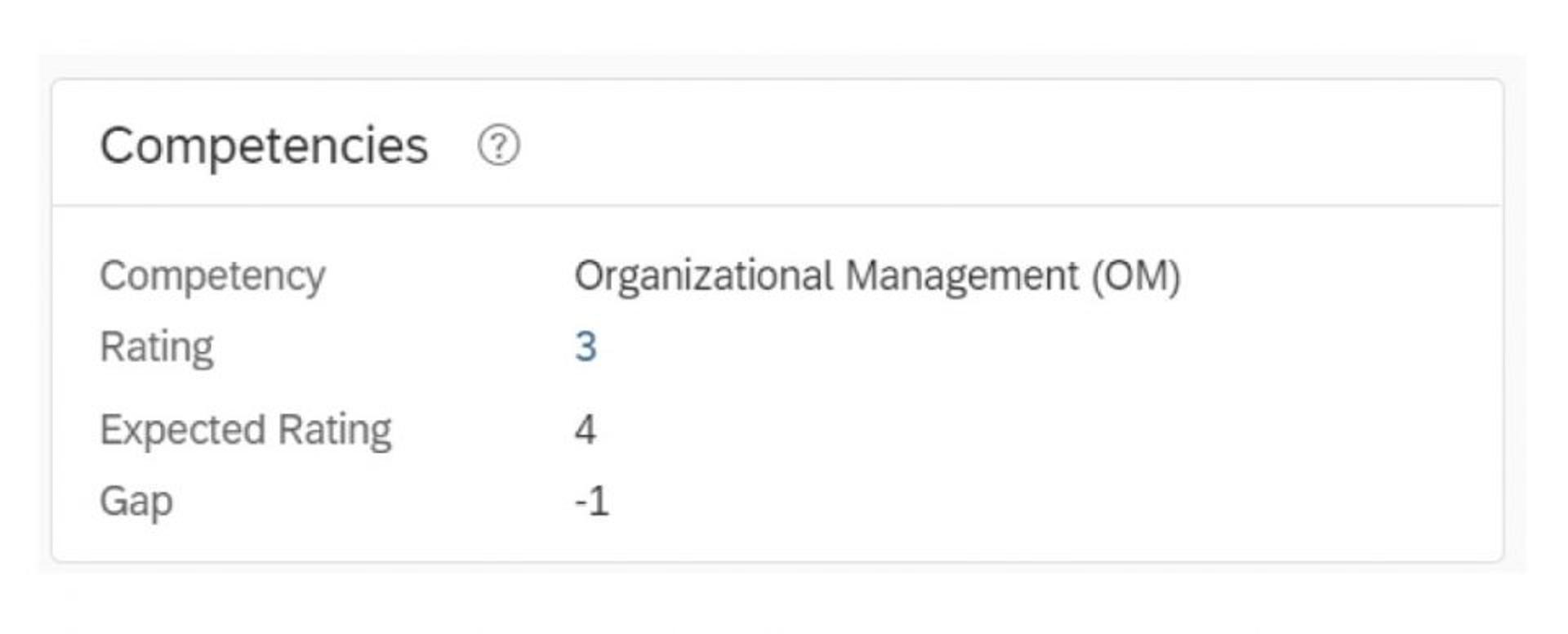Click the Competencies title text
The height and width of the screenshot is (634, 1568).
(x=264, y=145)
